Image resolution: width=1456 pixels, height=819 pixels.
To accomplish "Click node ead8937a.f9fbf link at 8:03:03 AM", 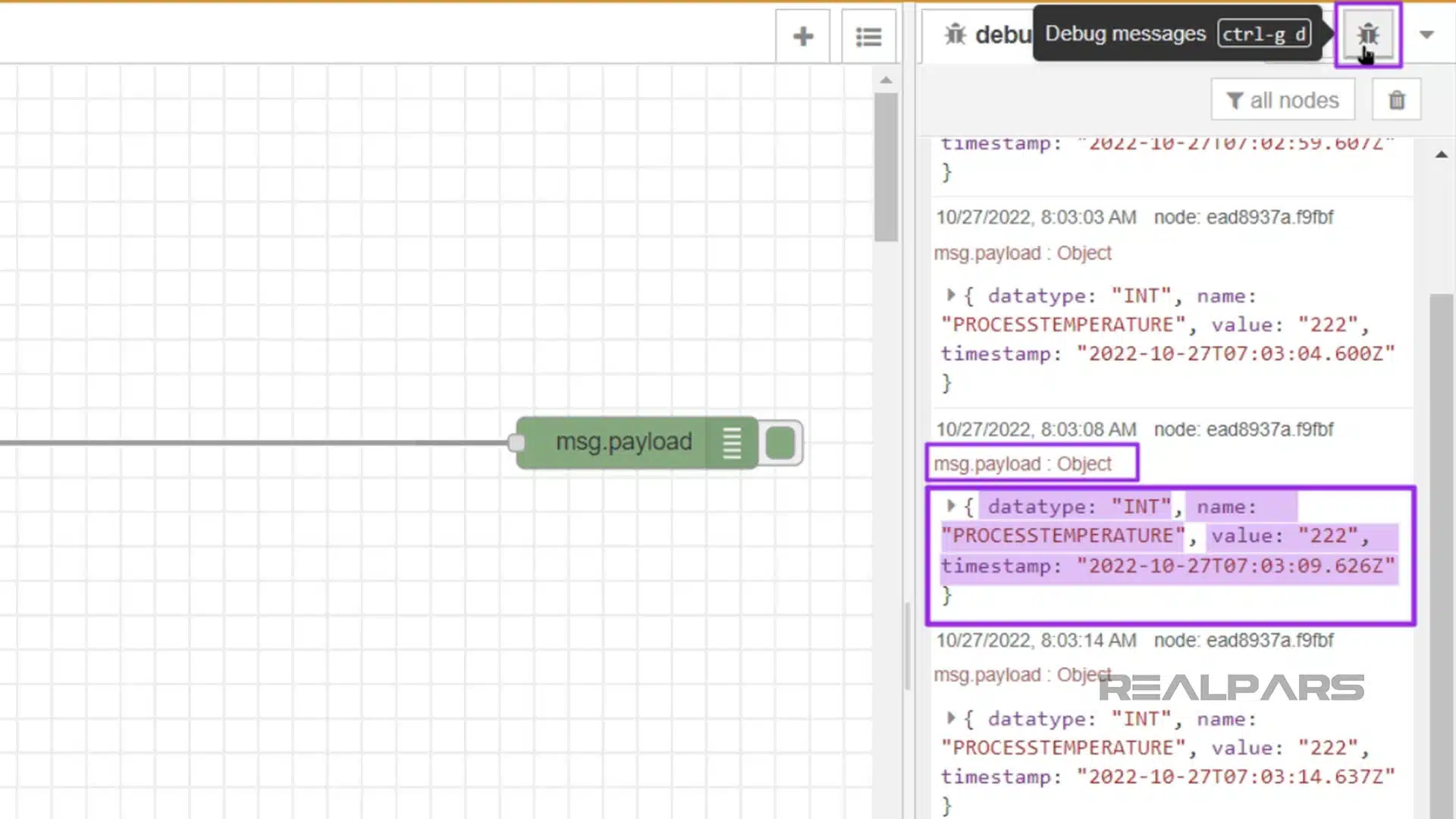I will 1243,218.
